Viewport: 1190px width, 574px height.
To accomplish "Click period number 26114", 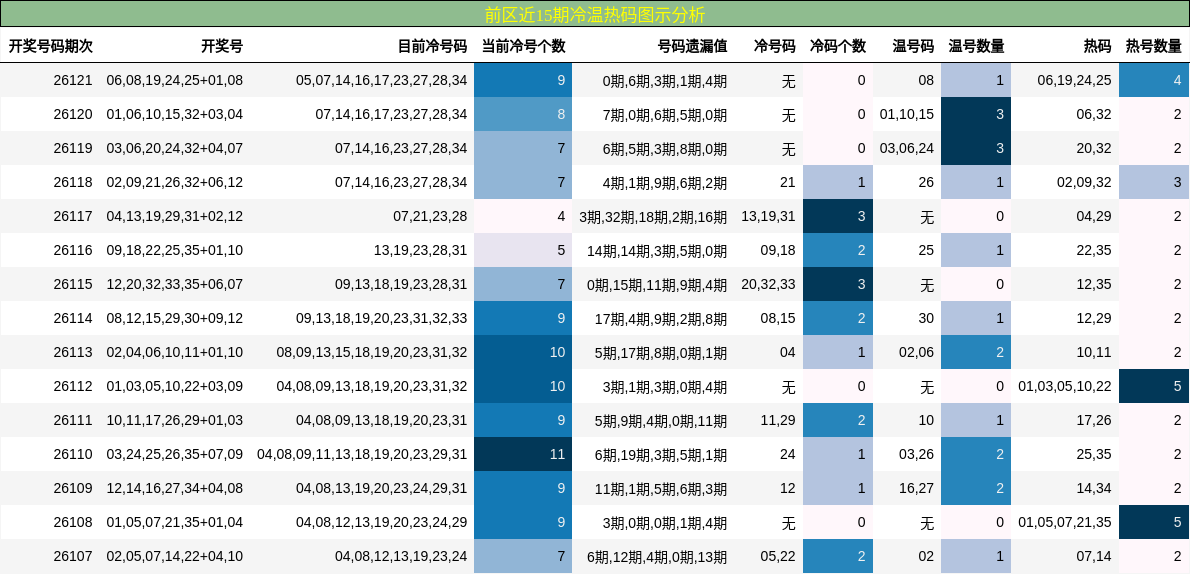I will (x=73, y=318).
